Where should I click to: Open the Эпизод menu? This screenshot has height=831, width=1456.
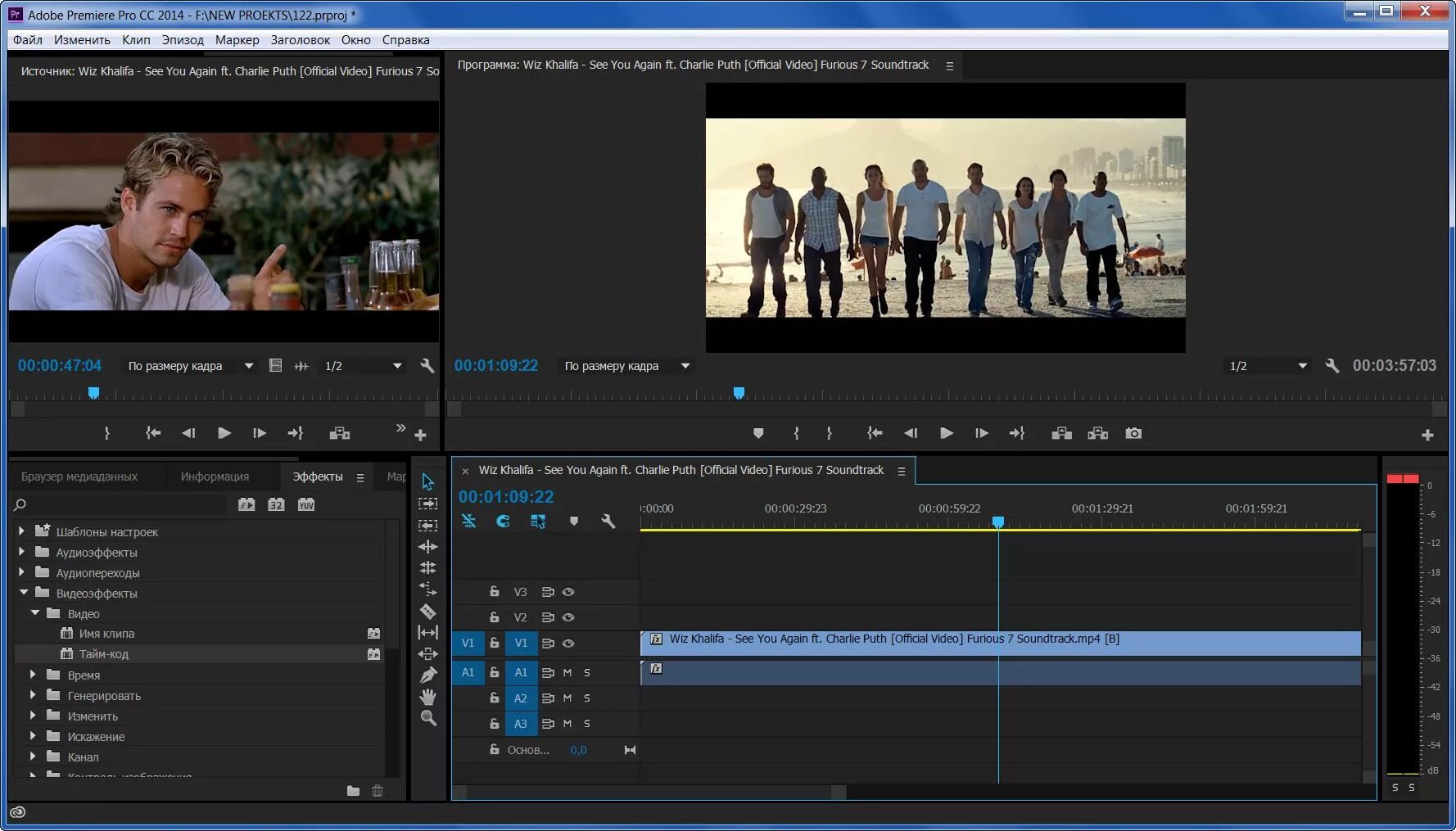click(183, 39)
